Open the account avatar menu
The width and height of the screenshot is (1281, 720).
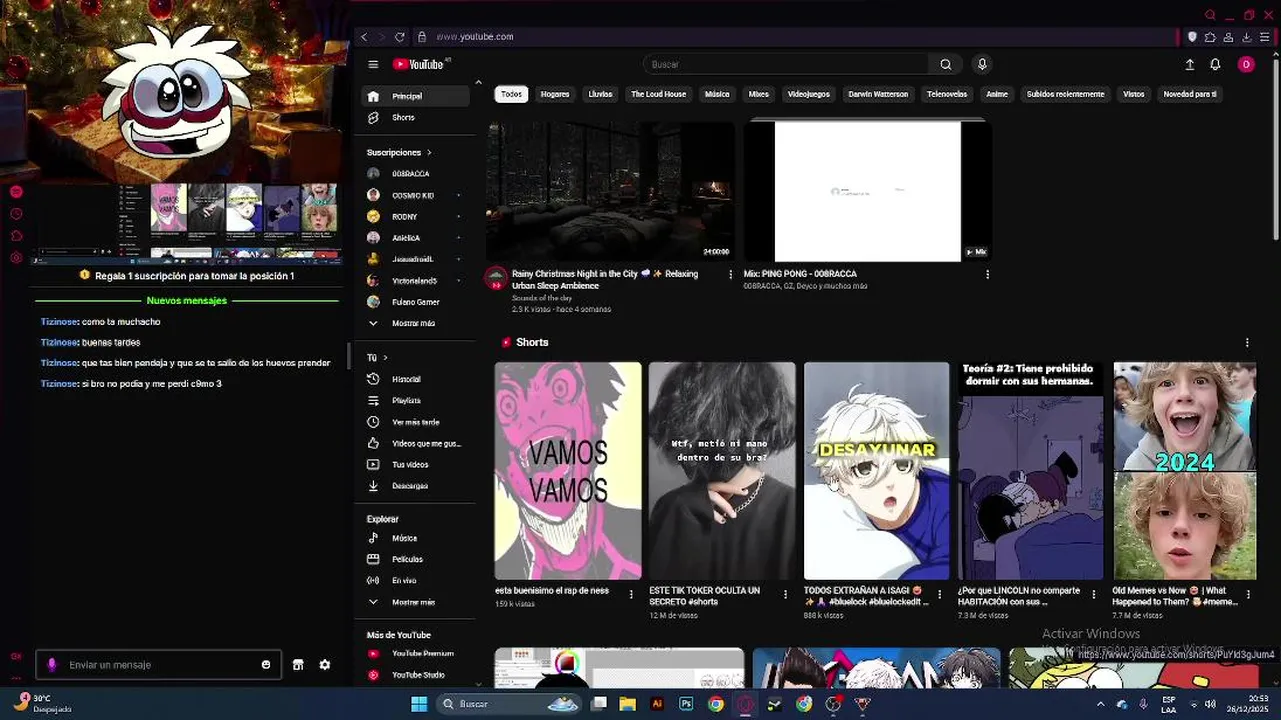pyautogui.click(x=1246, y=64)
